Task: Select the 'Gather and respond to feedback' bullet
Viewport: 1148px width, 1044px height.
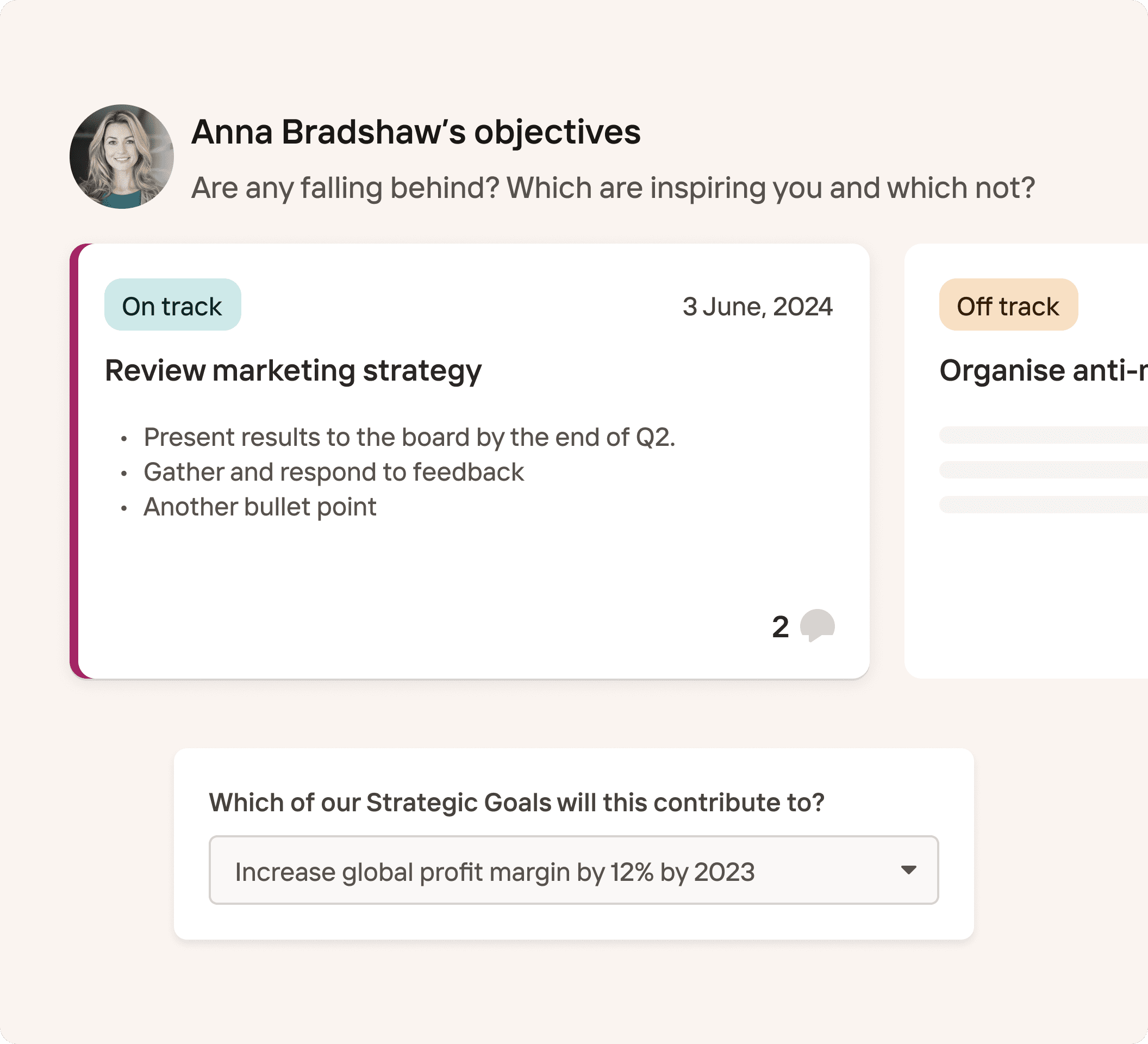Action: 333,472
